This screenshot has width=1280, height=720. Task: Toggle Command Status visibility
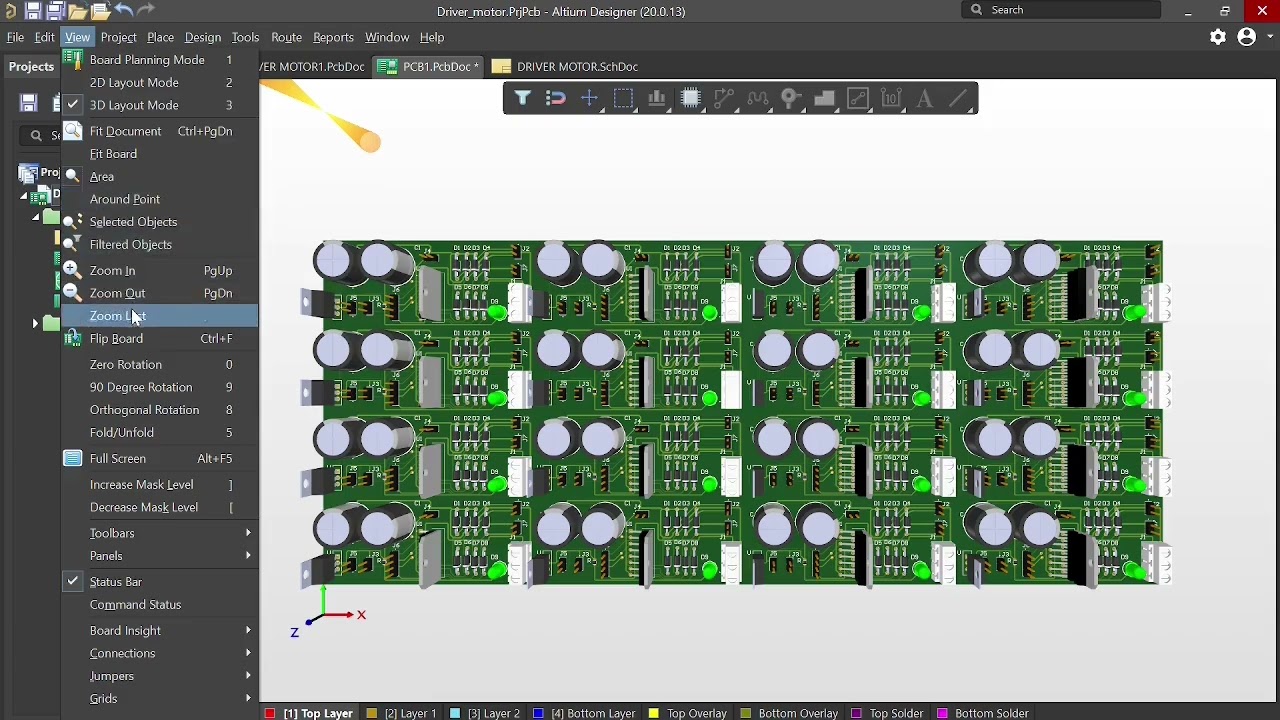point(160,605)
